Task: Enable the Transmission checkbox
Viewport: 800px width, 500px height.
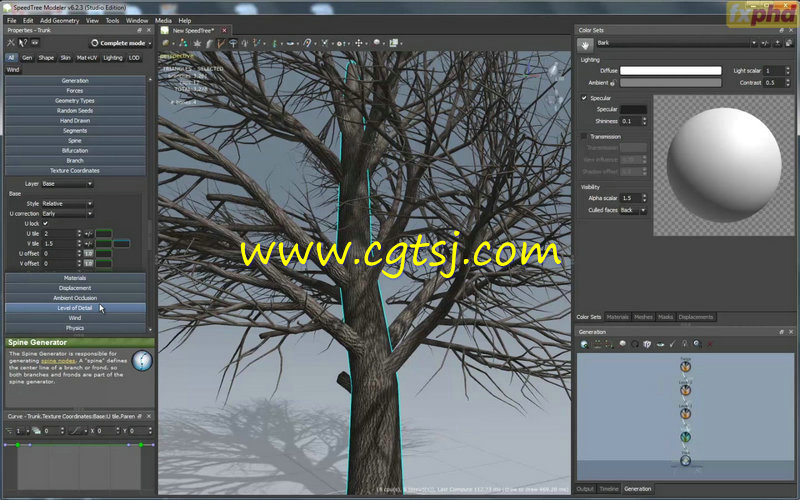Action: coord(584,137)
